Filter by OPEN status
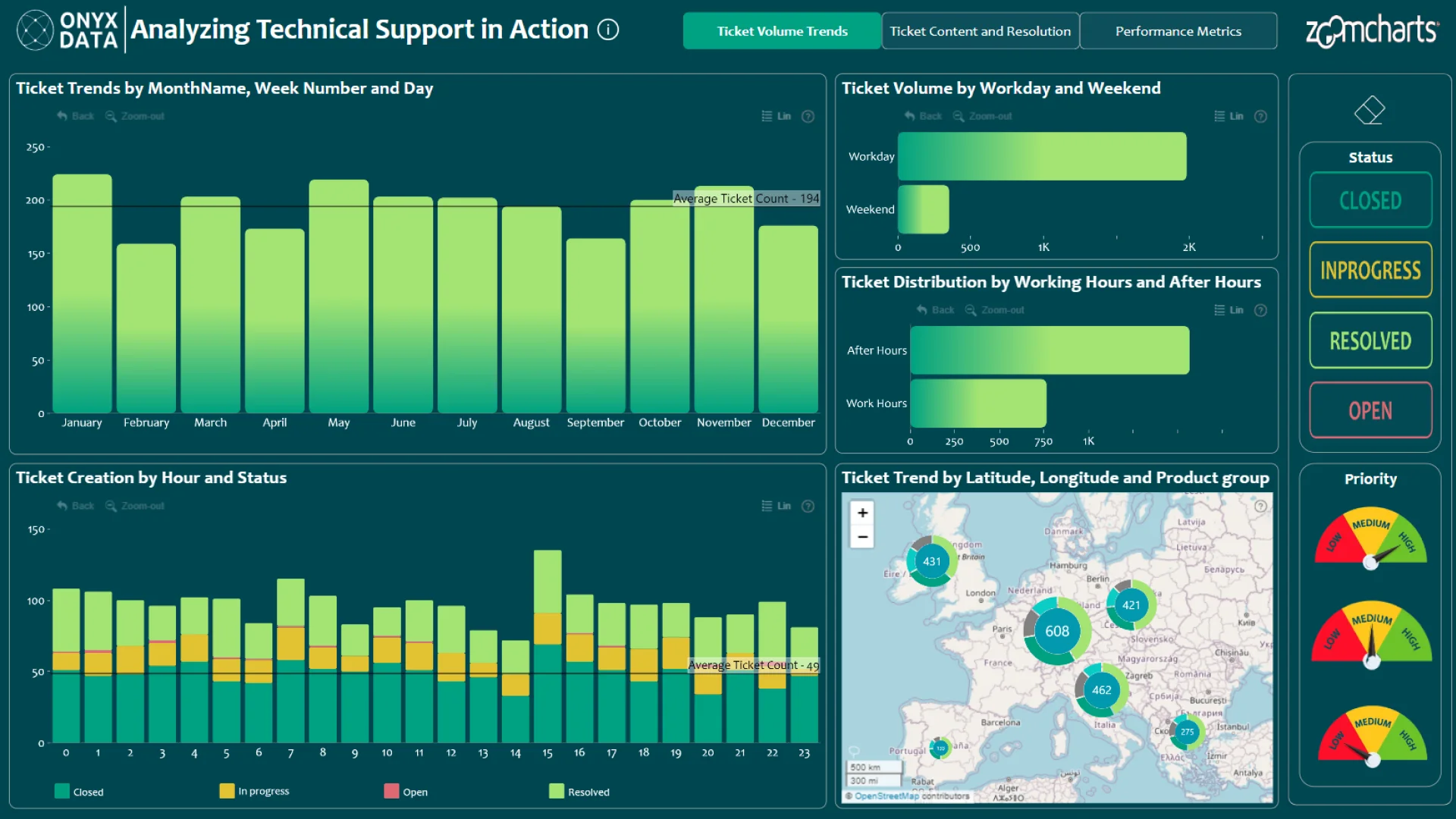 [x=1370, y=410]
